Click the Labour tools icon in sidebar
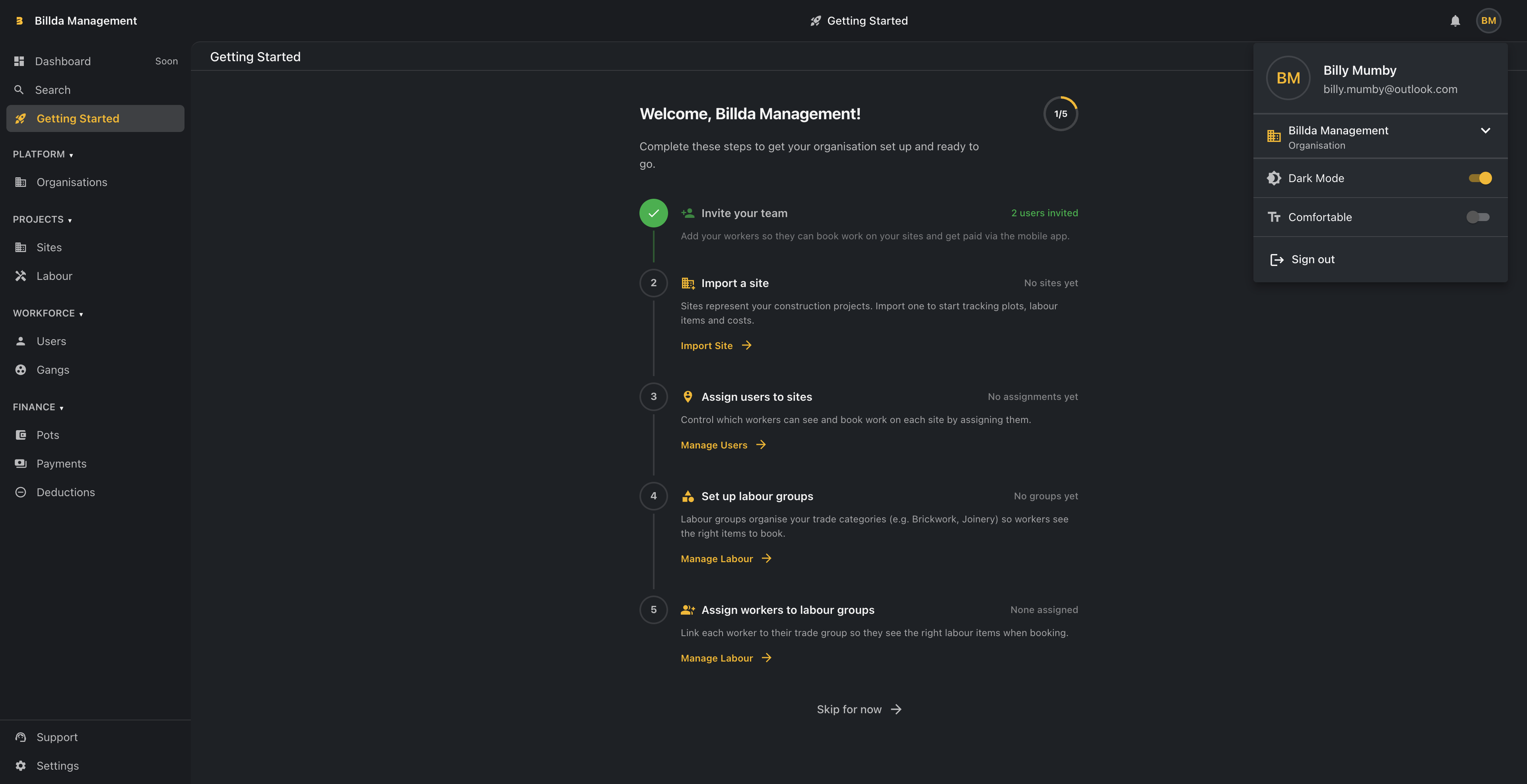The height and width of the screenshot is (784, 1527). [21, 276]
